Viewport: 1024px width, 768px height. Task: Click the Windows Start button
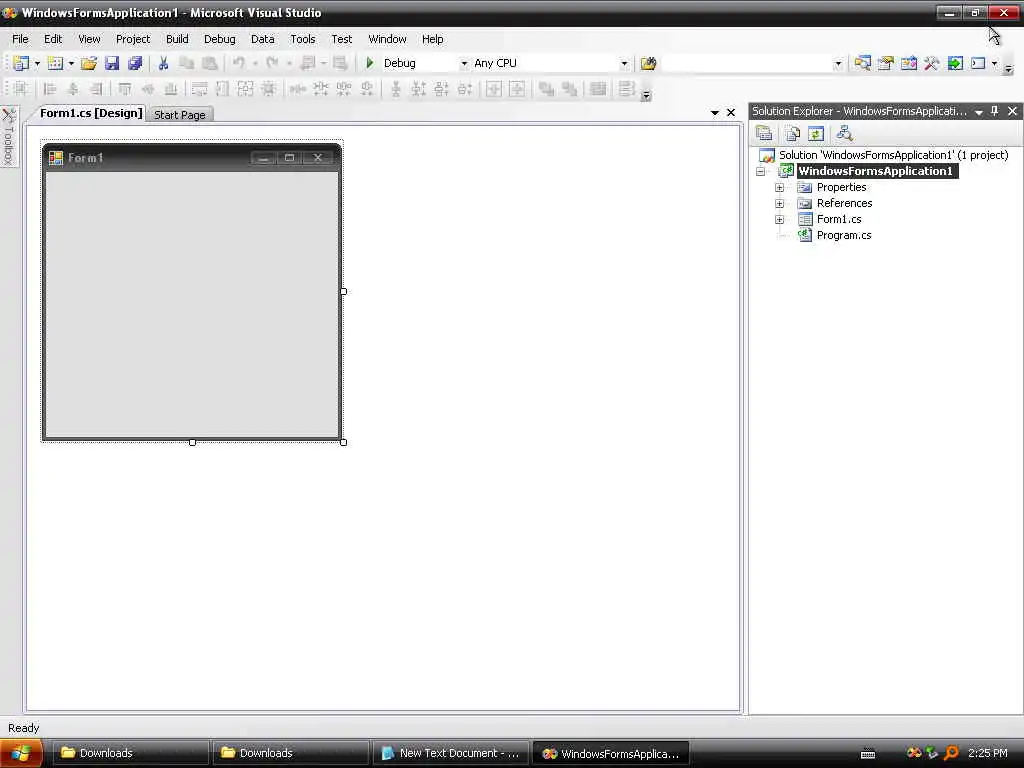21,754
